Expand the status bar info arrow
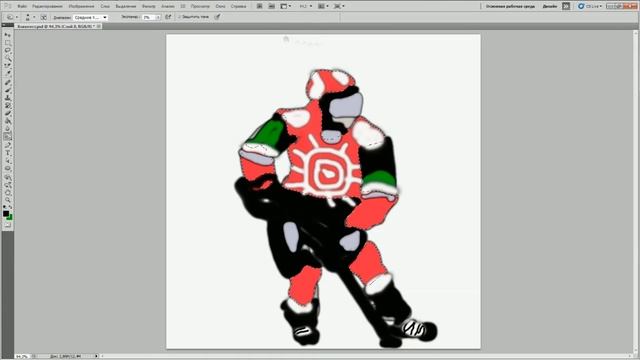640x360 pixels. click(96, 356)
